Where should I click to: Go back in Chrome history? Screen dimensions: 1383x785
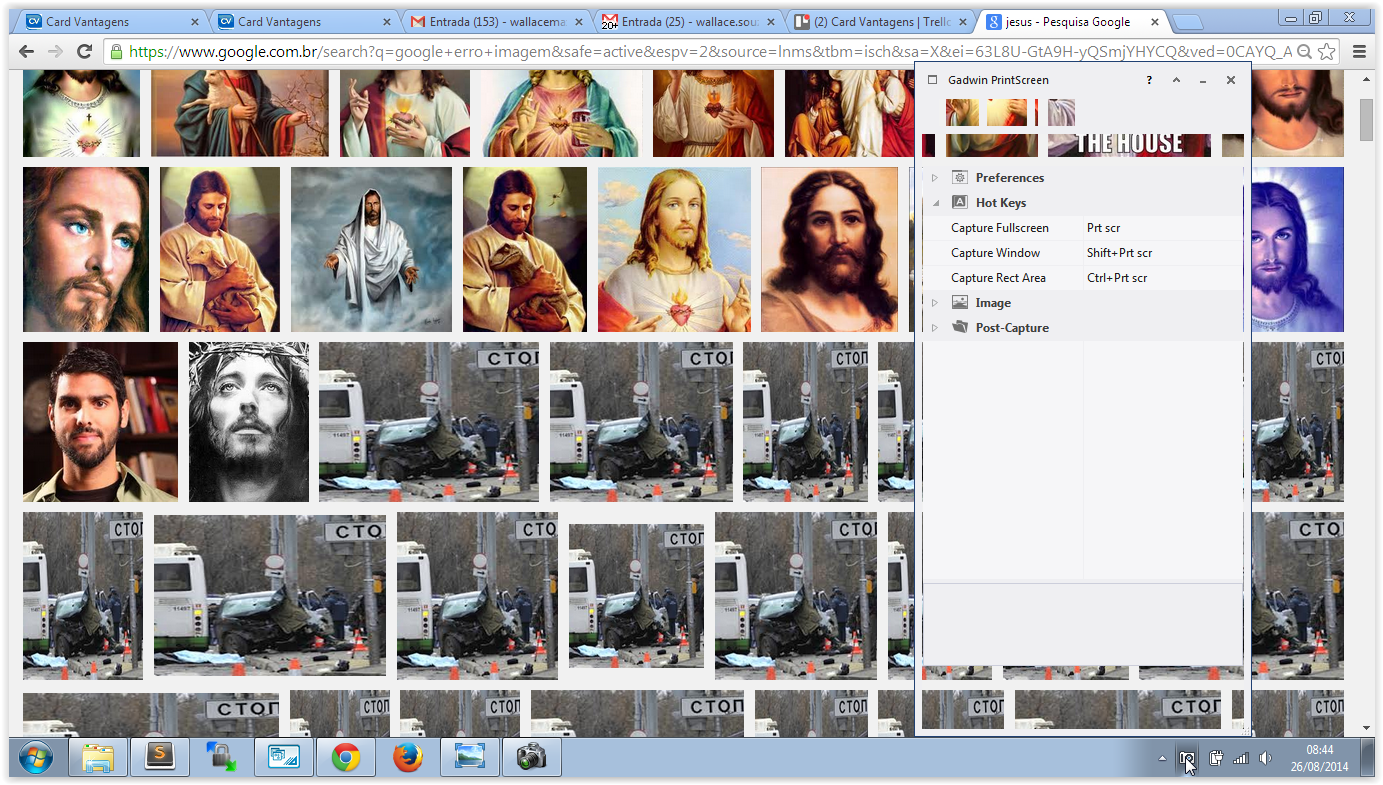coord(27,52)
